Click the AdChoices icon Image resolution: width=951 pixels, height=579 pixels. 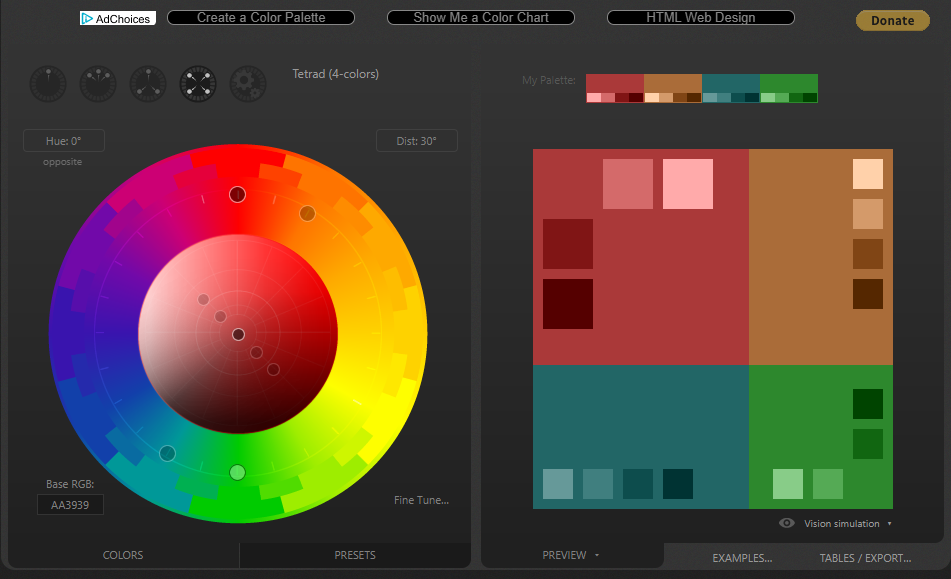coord(88,18)
